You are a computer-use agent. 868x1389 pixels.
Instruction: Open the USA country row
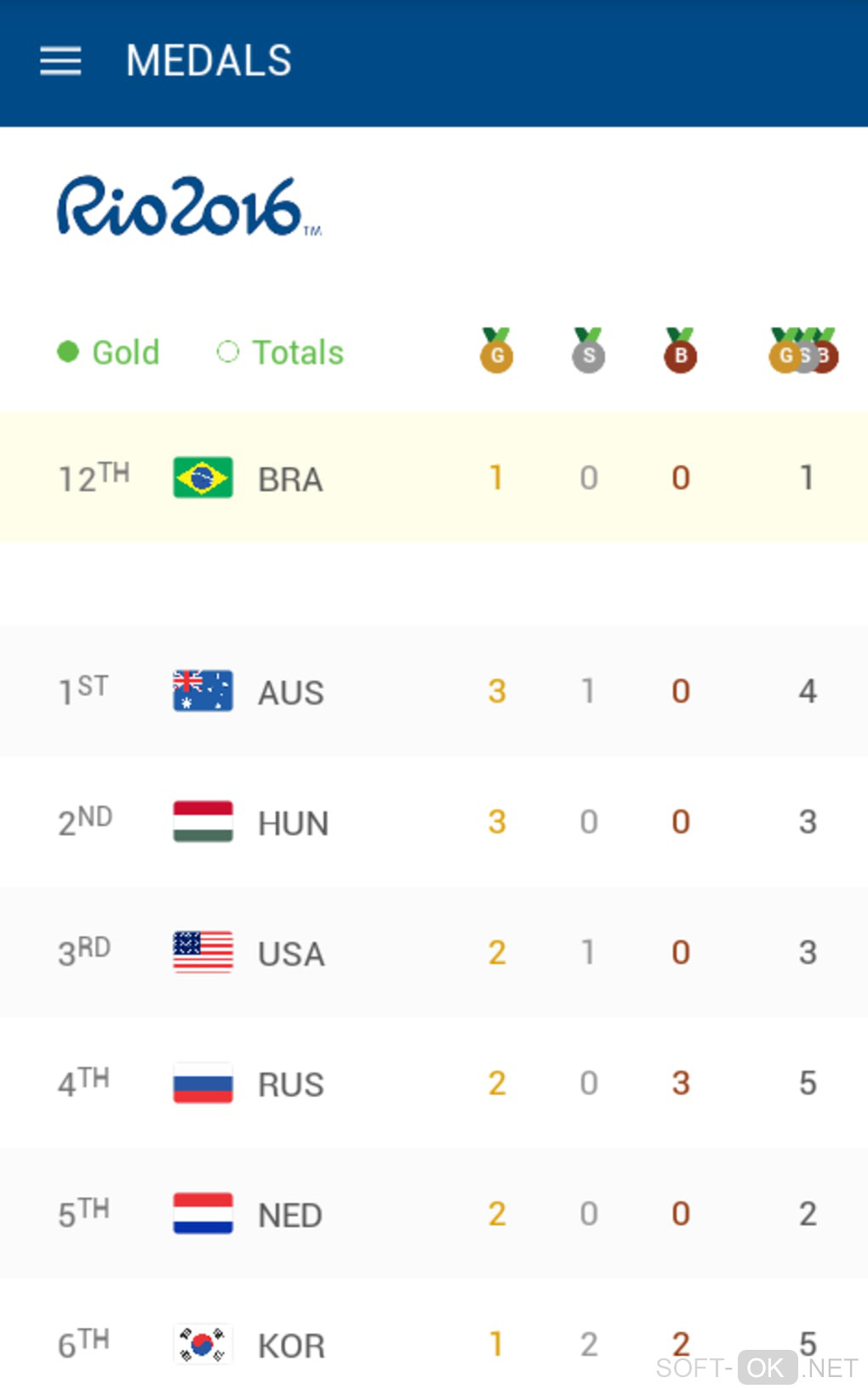pos(434,952)
